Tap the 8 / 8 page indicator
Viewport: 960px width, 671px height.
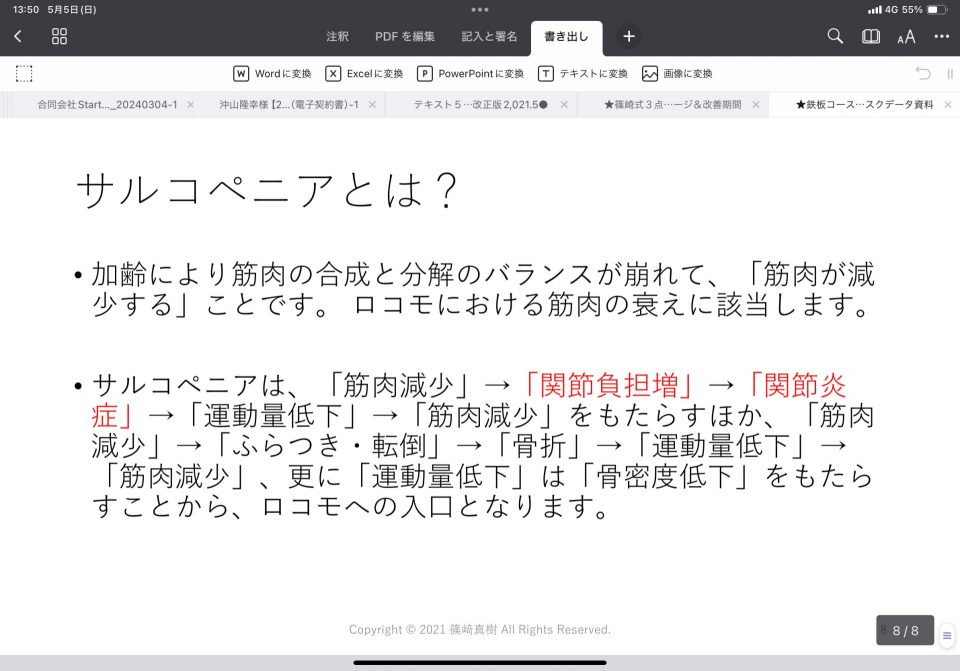[905, 630]
